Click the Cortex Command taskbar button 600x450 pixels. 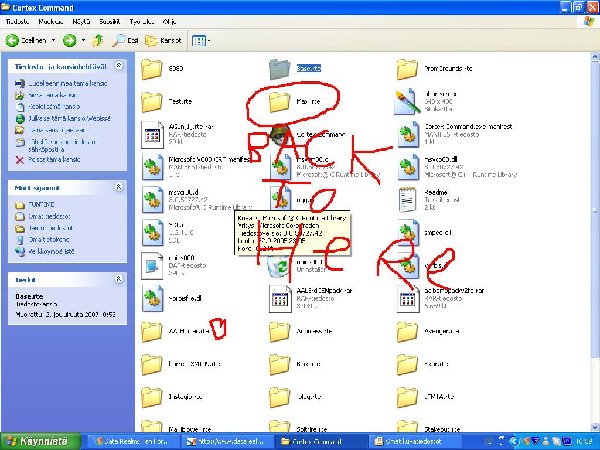(x=321, y=442)
